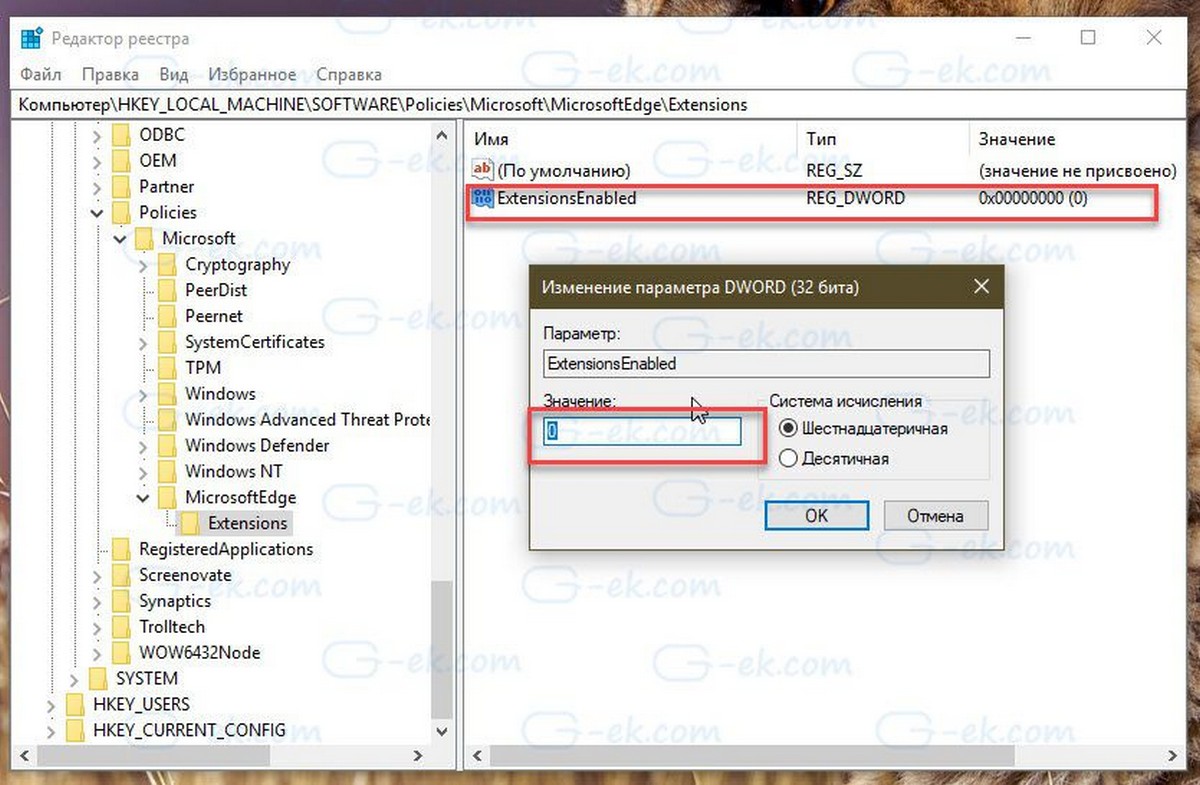This screenshot has height=785, width=1200.
Task: Confirm the DWORD dialog with OK
Action: tap(816, 516)
